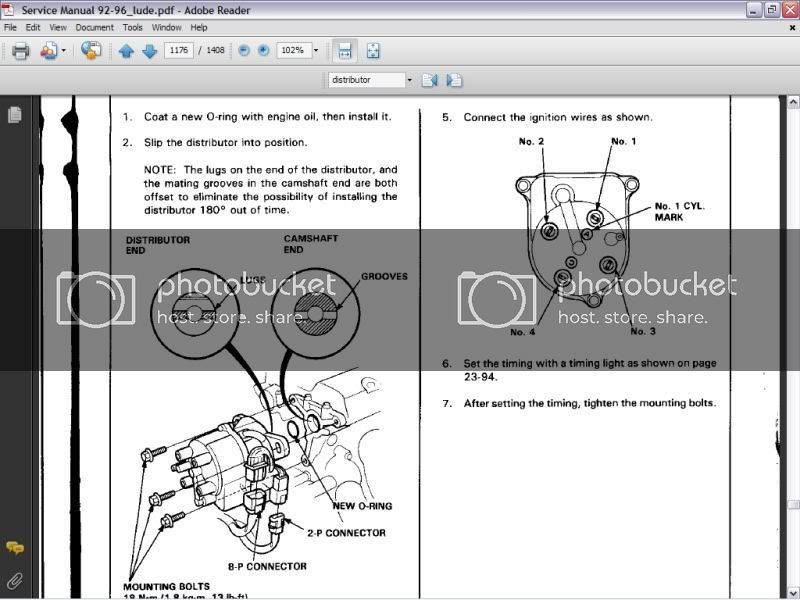Click the 'No. 1' ignition wire label

(623, 141)
